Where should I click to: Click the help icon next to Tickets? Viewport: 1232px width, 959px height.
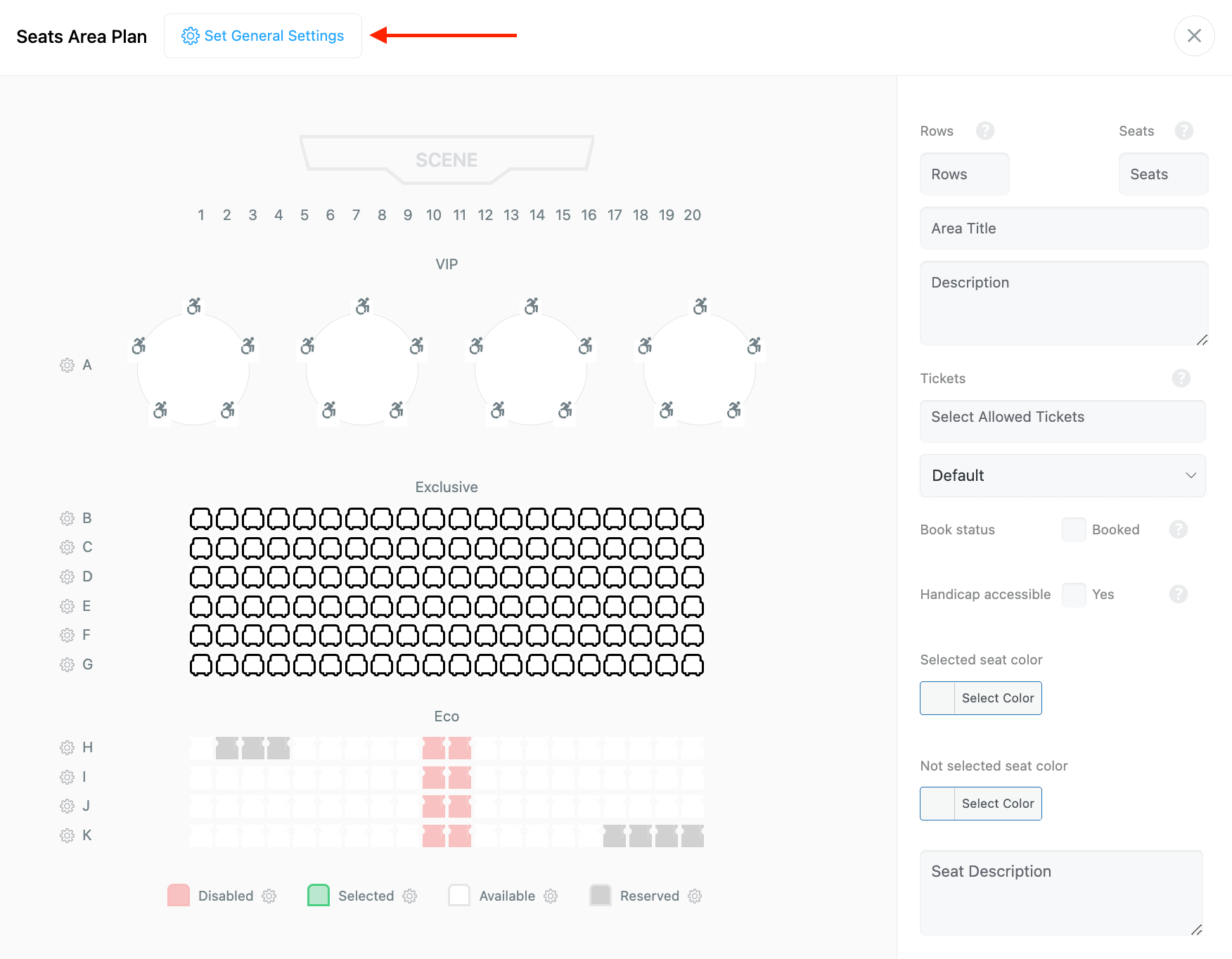click(x=1181, y=378)
